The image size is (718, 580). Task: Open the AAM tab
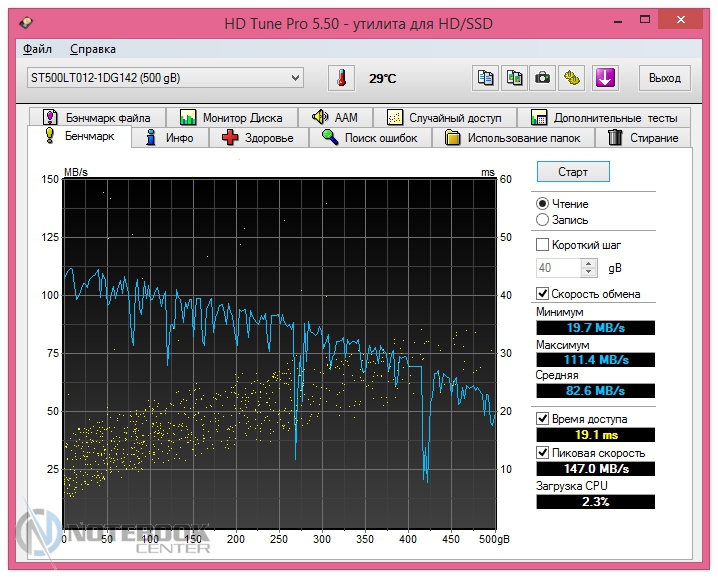[335, 118]
